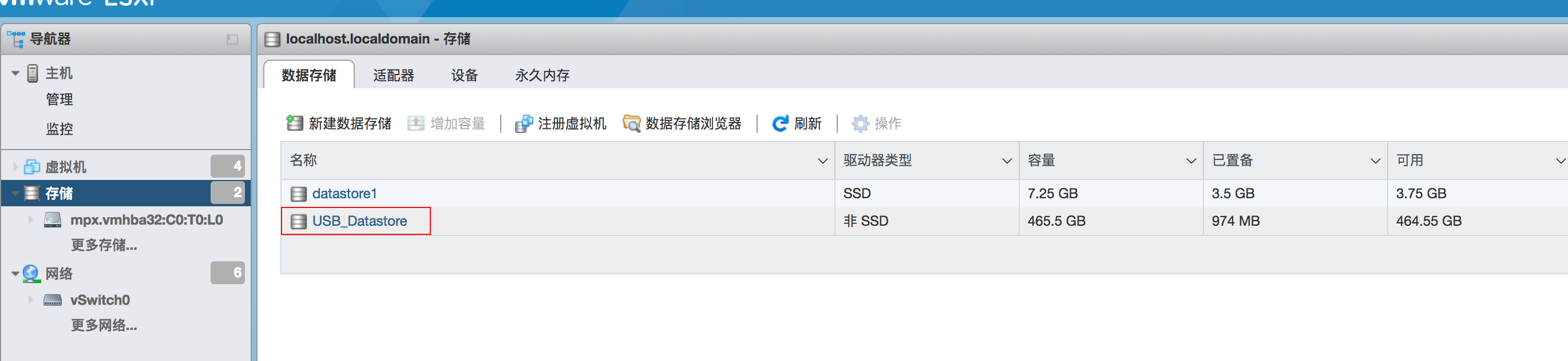Click the vSwitch0 network switch icon

tap(53, 300)
